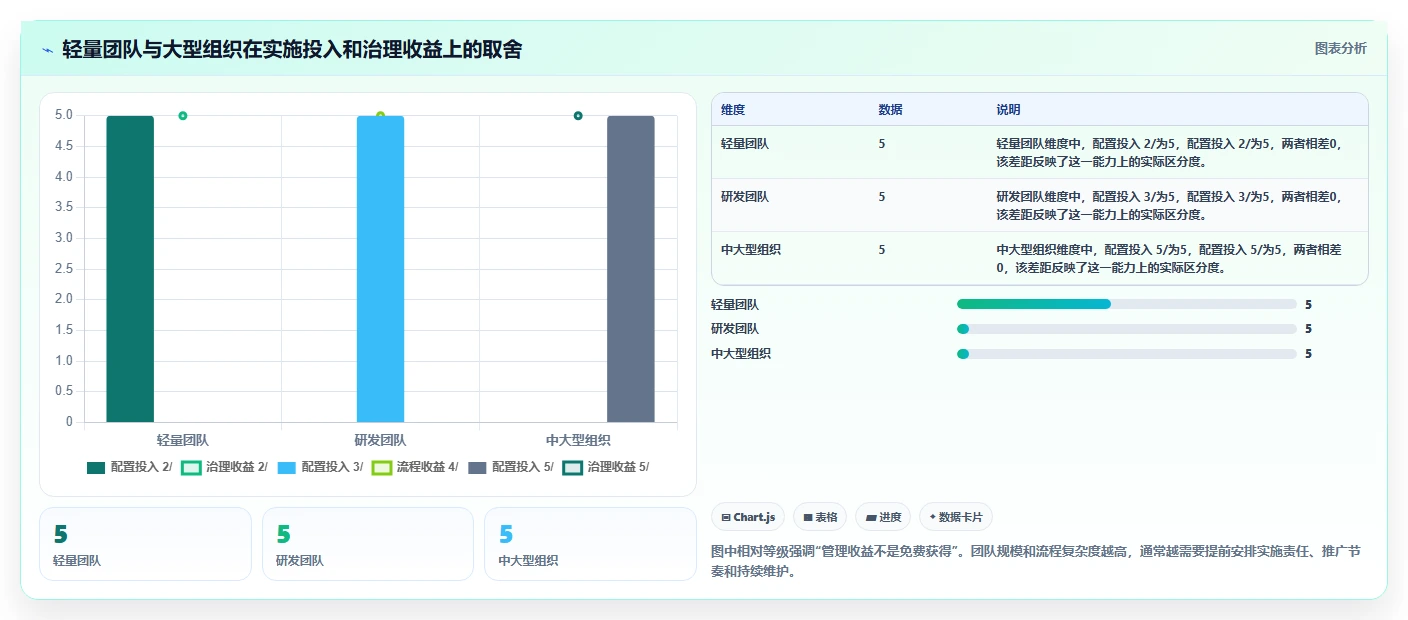Select the 数据卡片 tag button
The height and width of the screenshot is (620, 1408).
956,517
